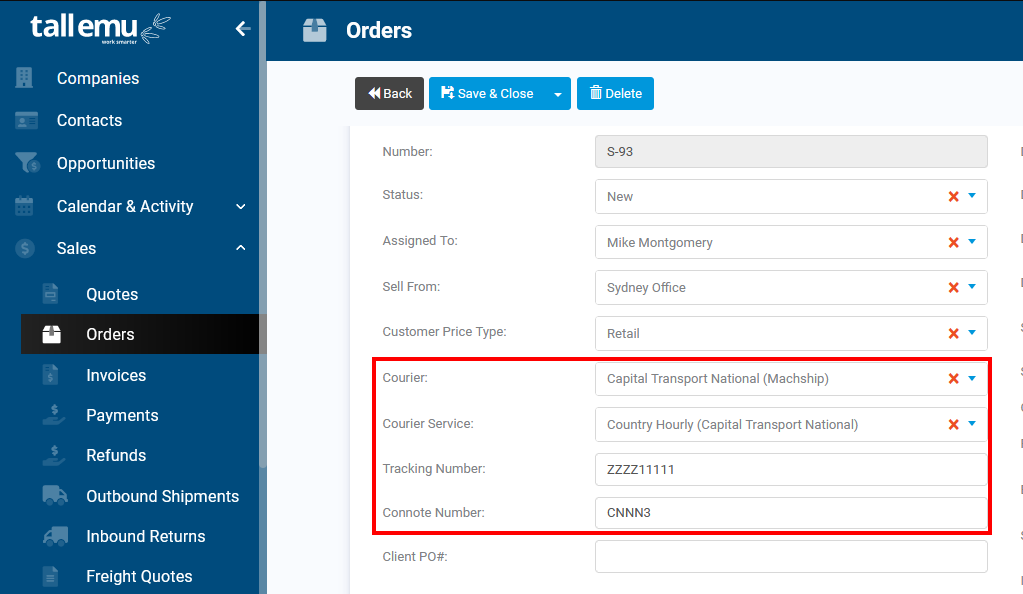Click the Tracking Number field
The image size is (1023, 594).
coord(791,469)
